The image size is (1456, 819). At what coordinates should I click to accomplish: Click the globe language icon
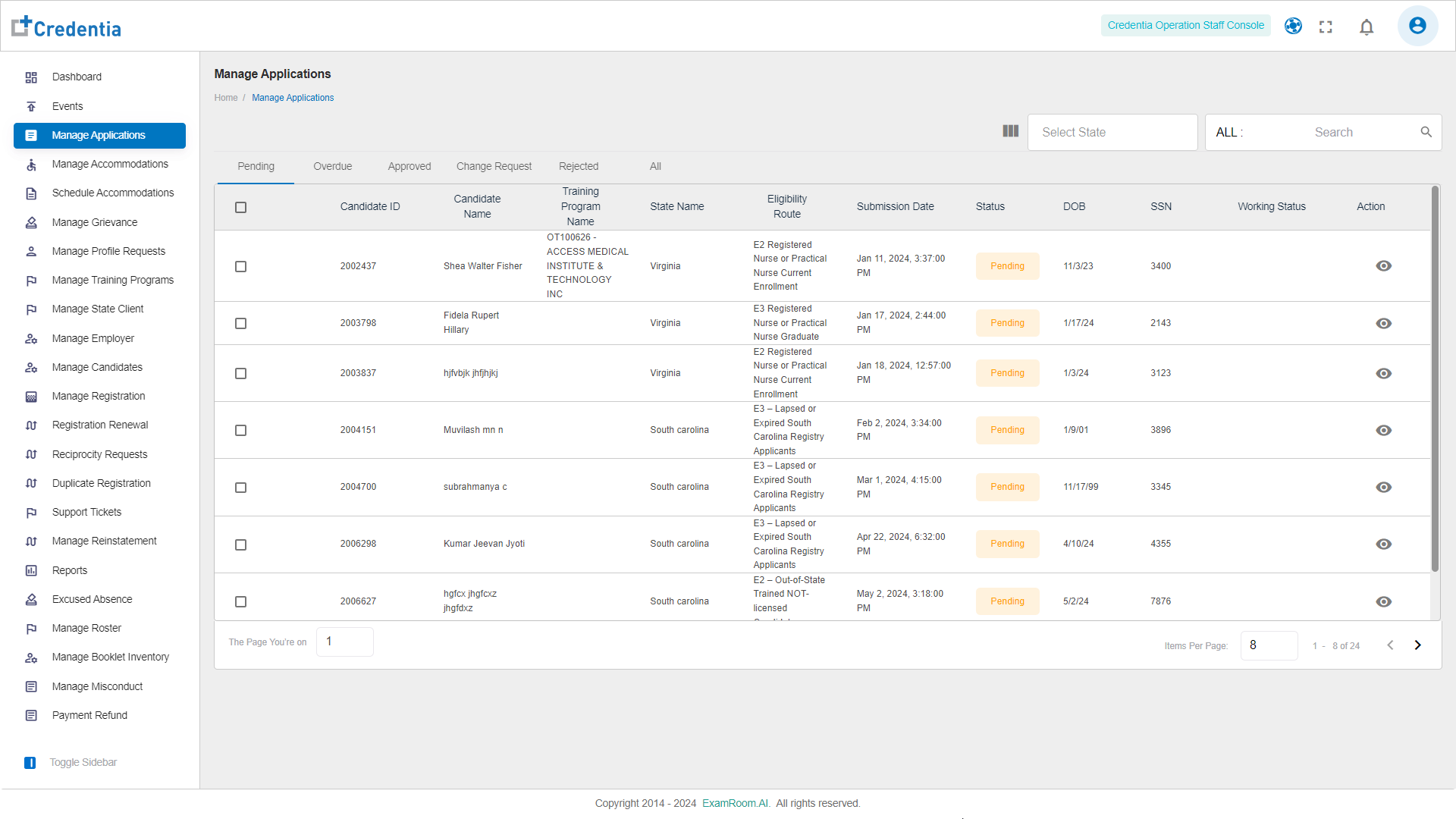coord(1293,26)
